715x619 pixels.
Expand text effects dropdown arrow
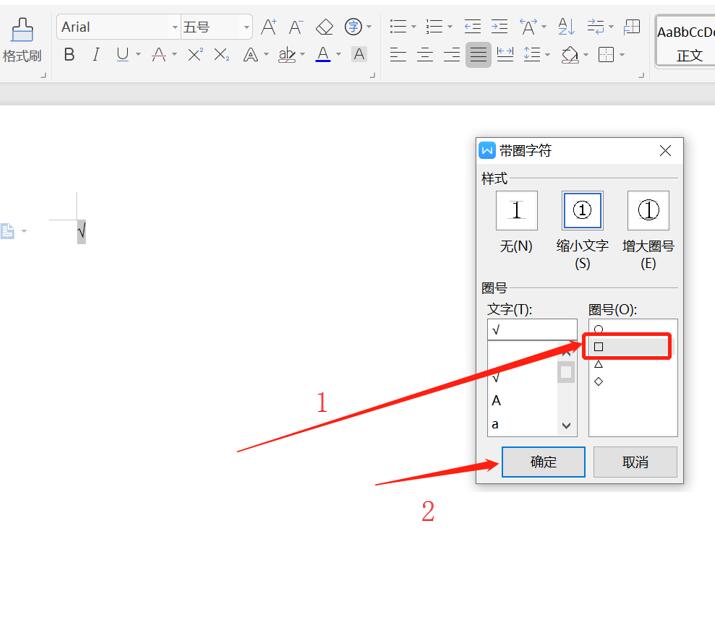click(x=266, y=55)
